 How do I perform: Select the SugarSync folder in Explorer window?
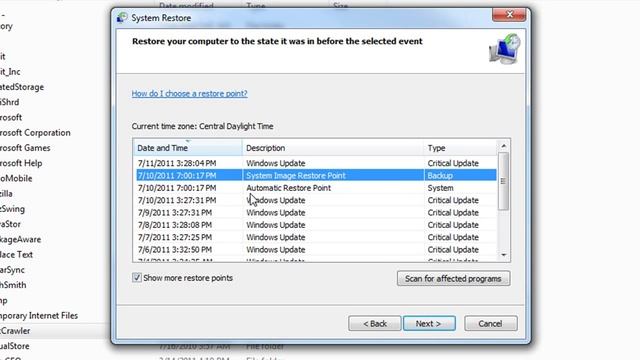tap(12, 270)
